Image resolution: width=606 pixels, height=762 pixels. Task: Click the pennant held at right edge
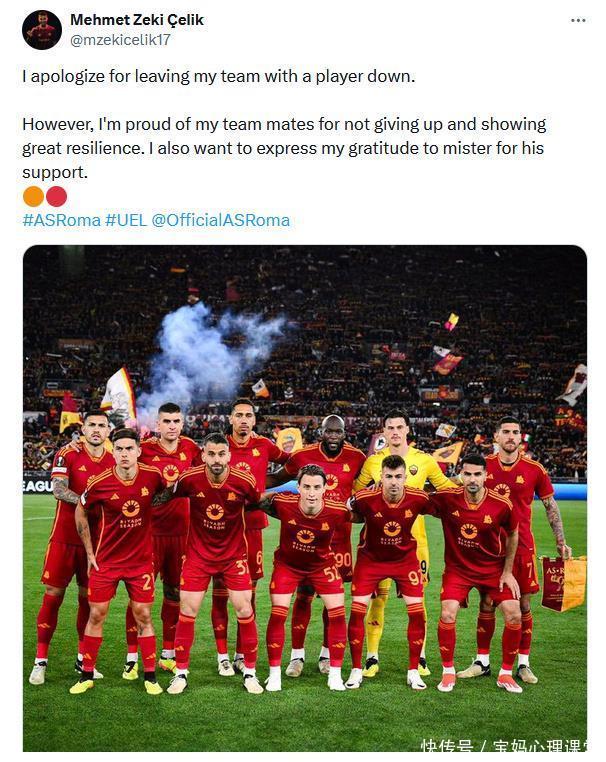click(x=564, y=583)
